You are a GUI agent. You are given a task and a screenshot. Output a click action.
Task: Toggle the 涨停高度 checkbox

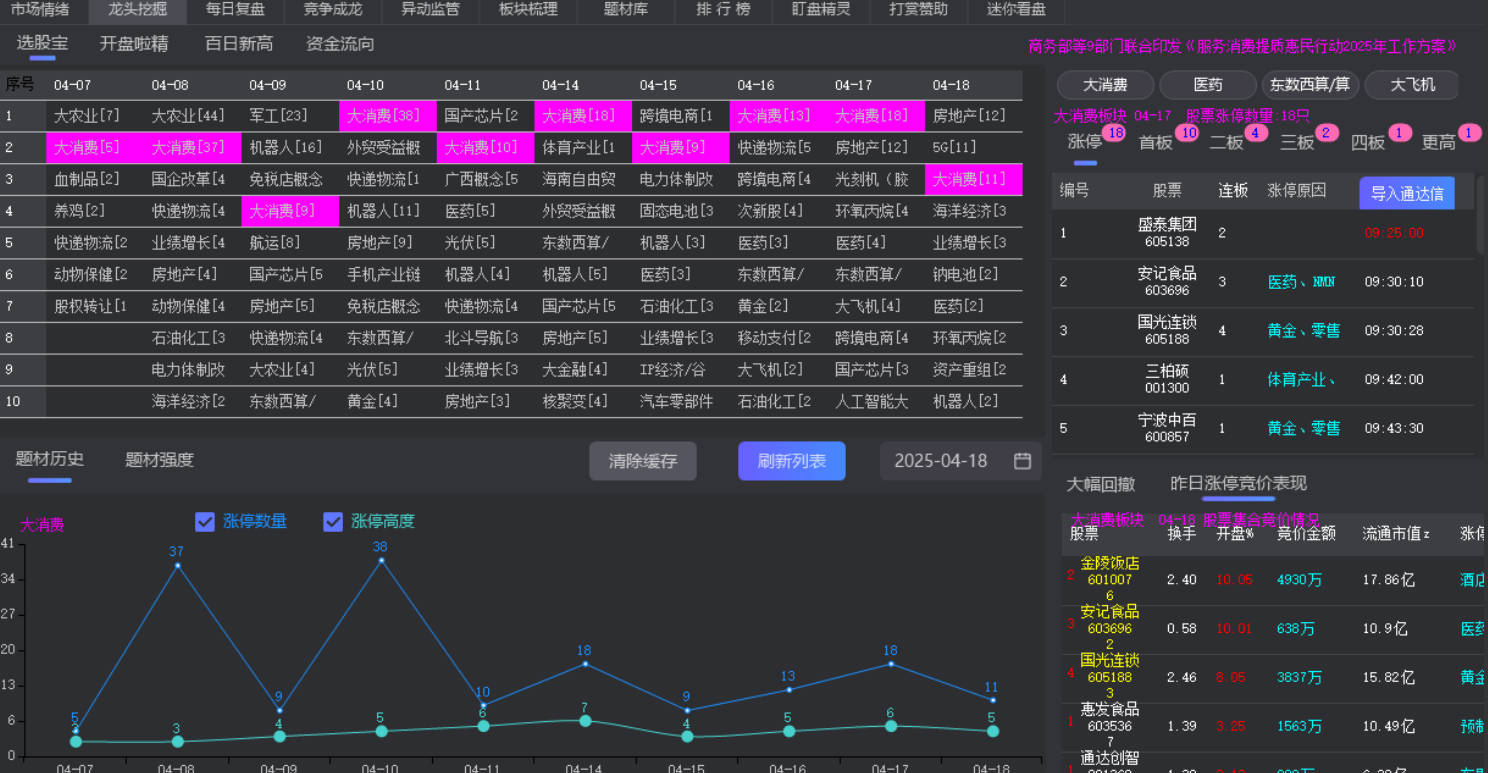[x=333, y=522]
